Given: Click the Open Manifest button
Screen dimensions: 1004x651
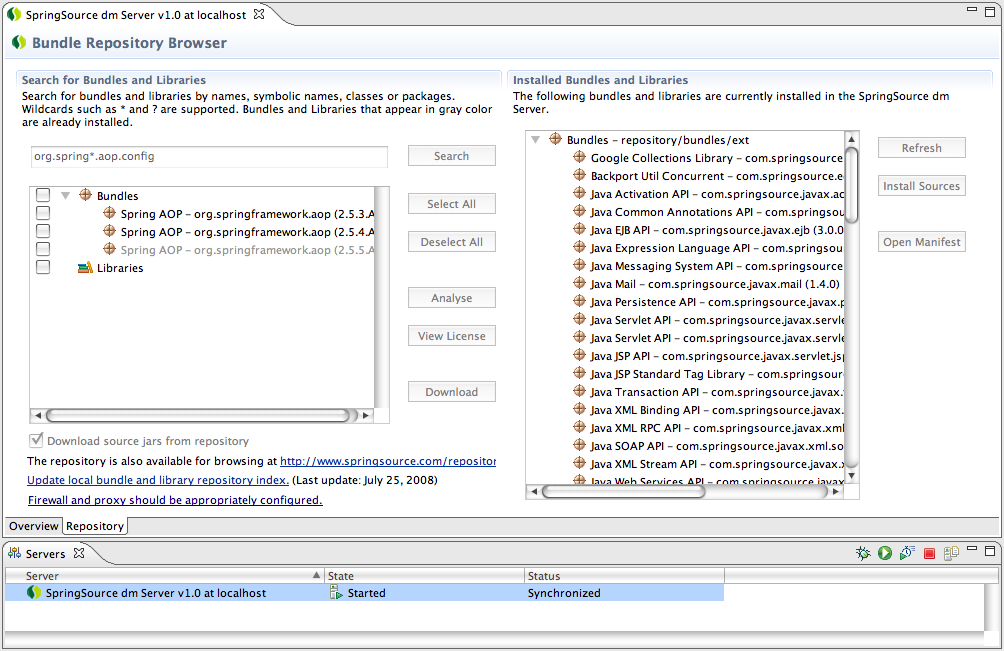Looking at the screenshot, I should [921, 242].
